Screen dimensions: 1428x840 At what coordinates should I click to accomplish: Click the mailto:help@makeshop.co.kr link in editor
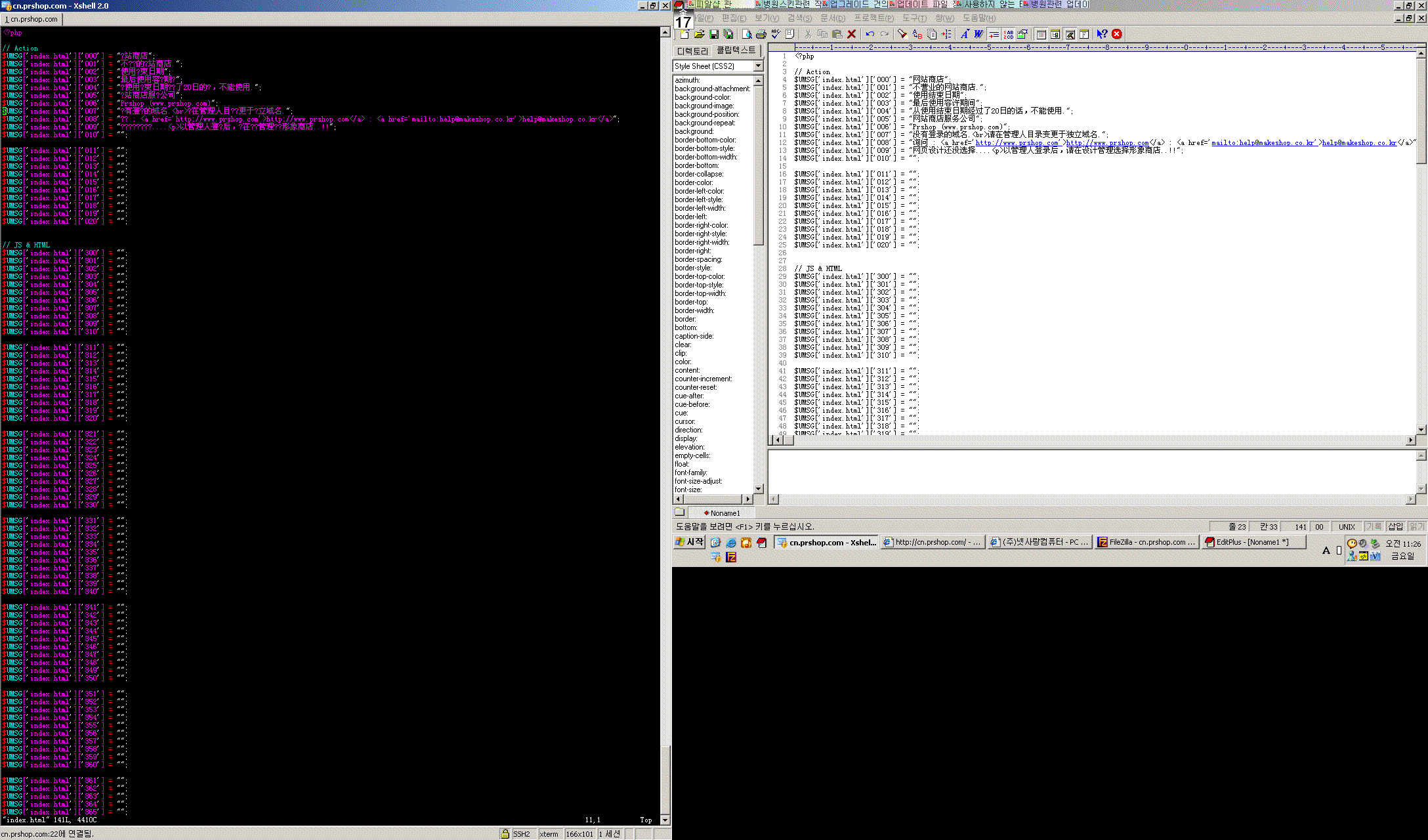point(1263,142)
